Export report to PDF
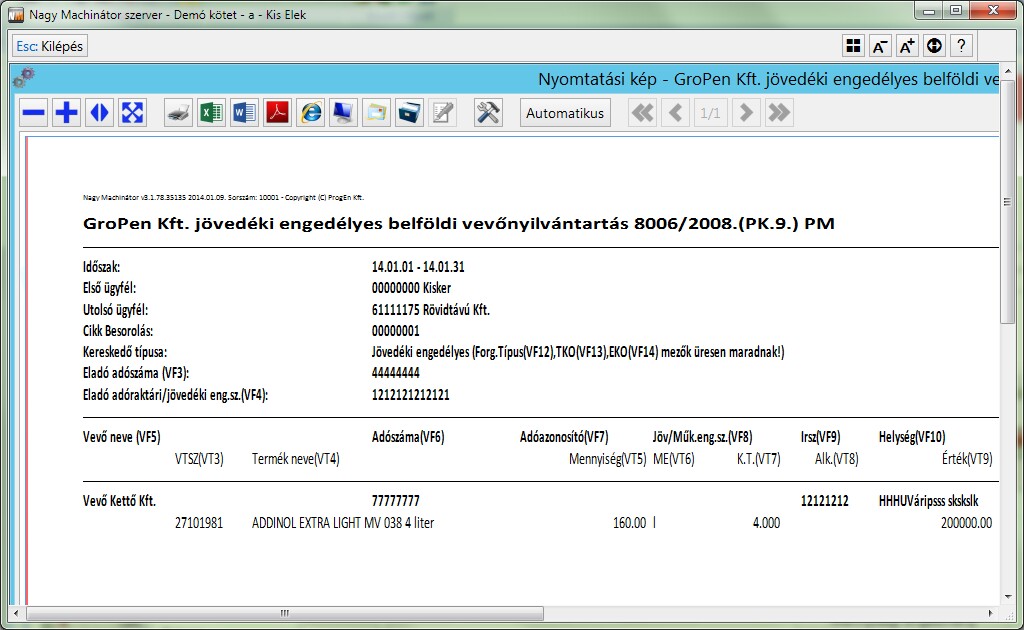Screen dimensions: 1024x630 click(277, 113)
